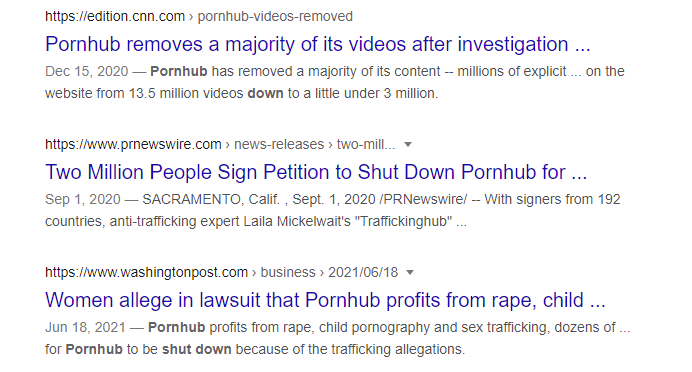Click the "Sep 1, 2020" snippet date
Image resolution: width=692 pixels, height=372 pixels.
(83, 199)
